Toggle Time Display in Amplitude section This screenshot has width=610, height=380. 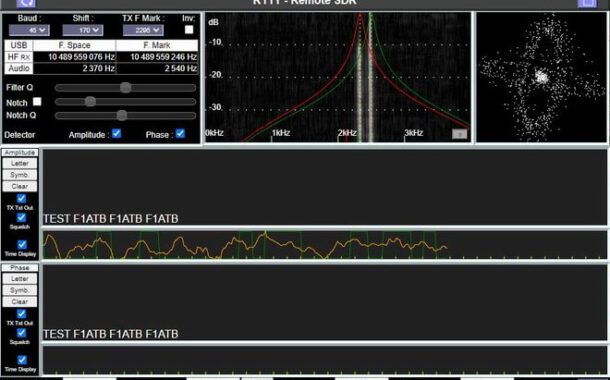point(22,244)
